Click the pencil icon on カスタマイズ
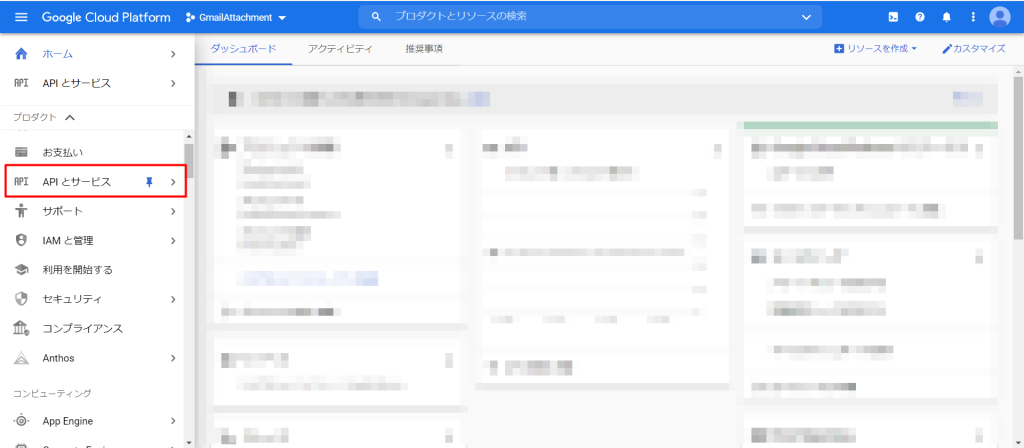 [947, 48]
